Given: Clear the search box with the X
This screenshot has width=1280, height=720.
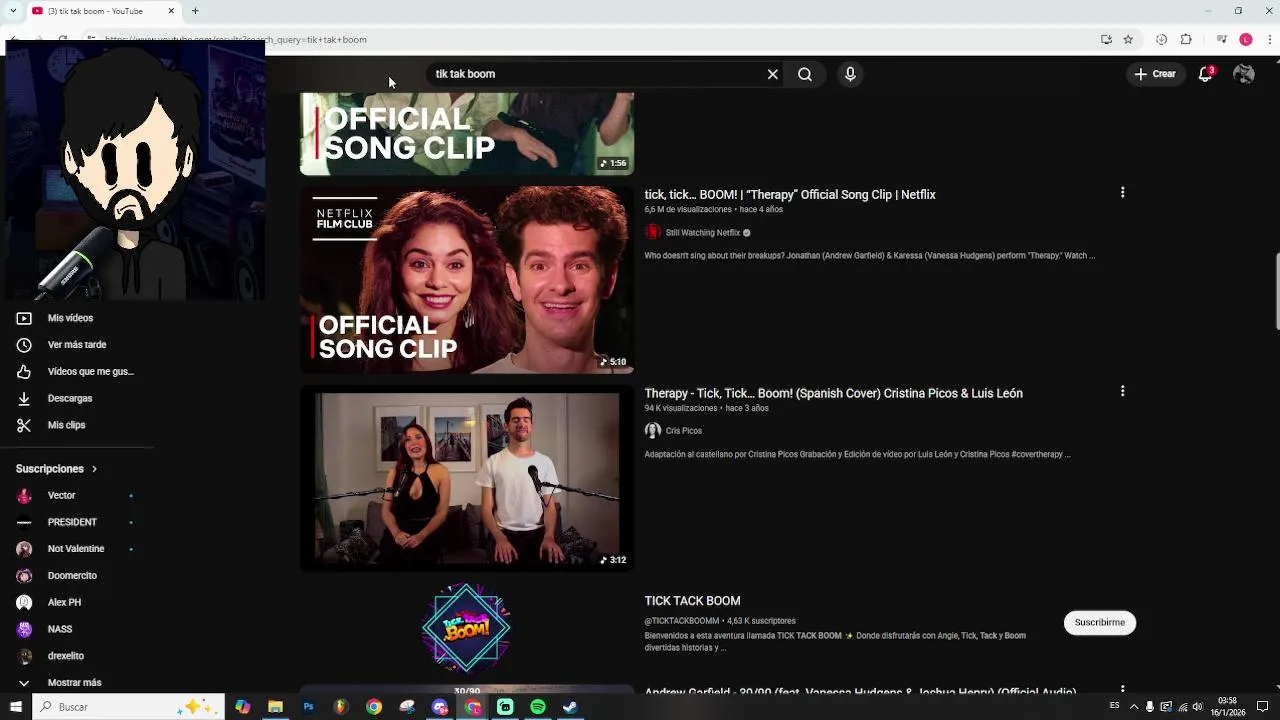Looking at the screenshot, I should point(772,74).
